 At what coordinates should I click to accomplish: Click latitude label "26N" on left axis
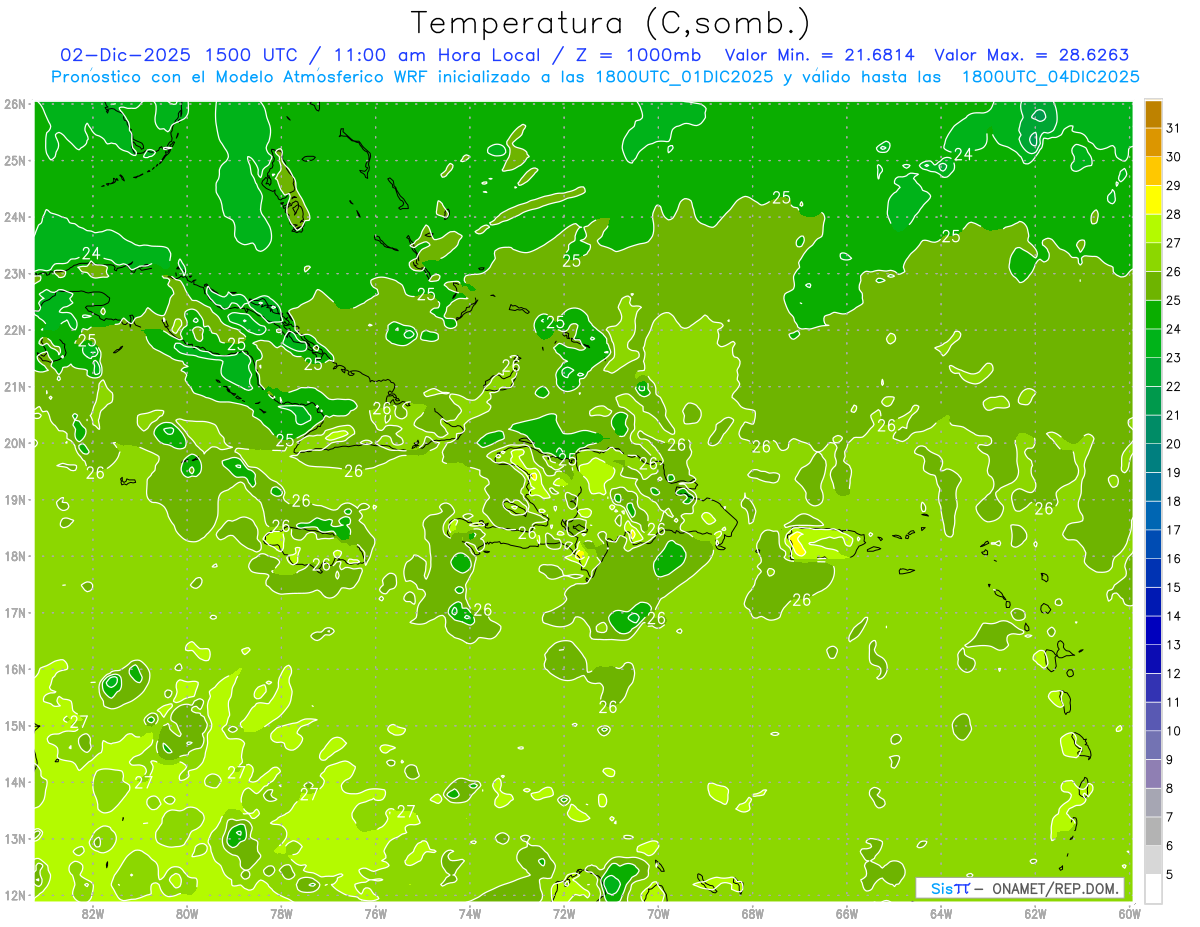point(14,104)
